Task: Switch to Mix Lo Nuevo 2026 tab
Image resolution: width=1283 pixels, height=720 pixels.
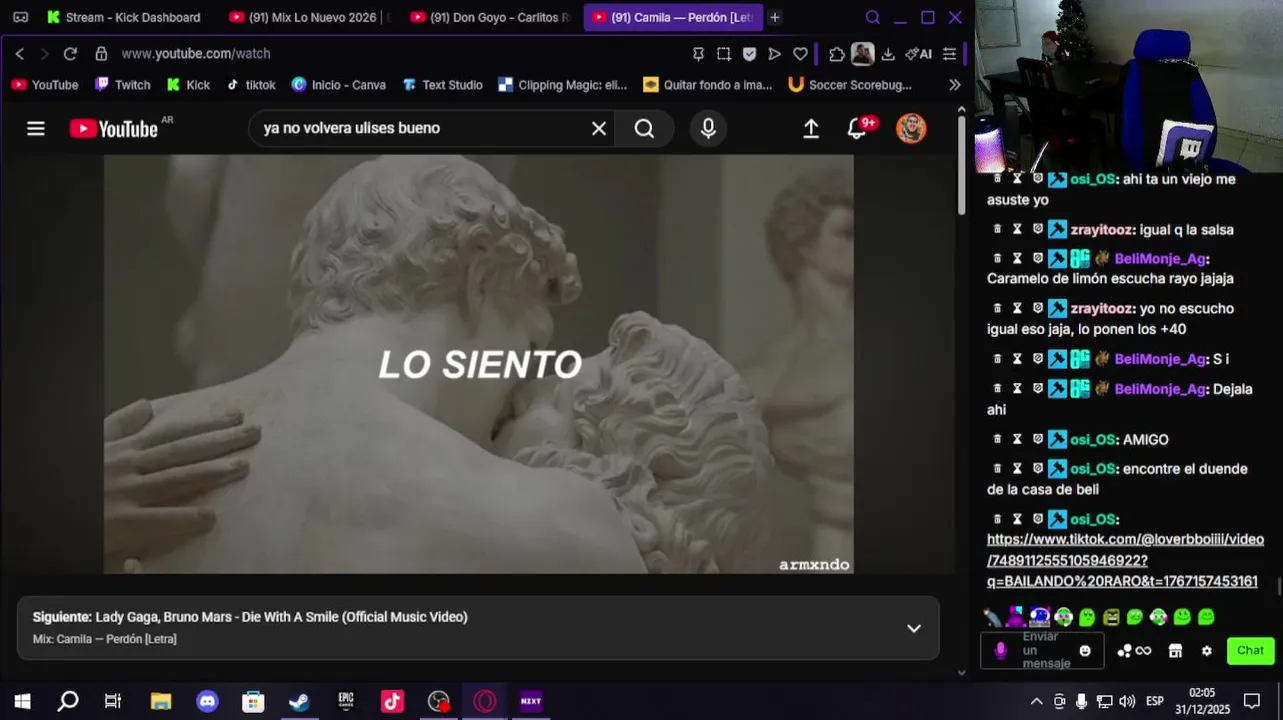Action: [308, 17]
